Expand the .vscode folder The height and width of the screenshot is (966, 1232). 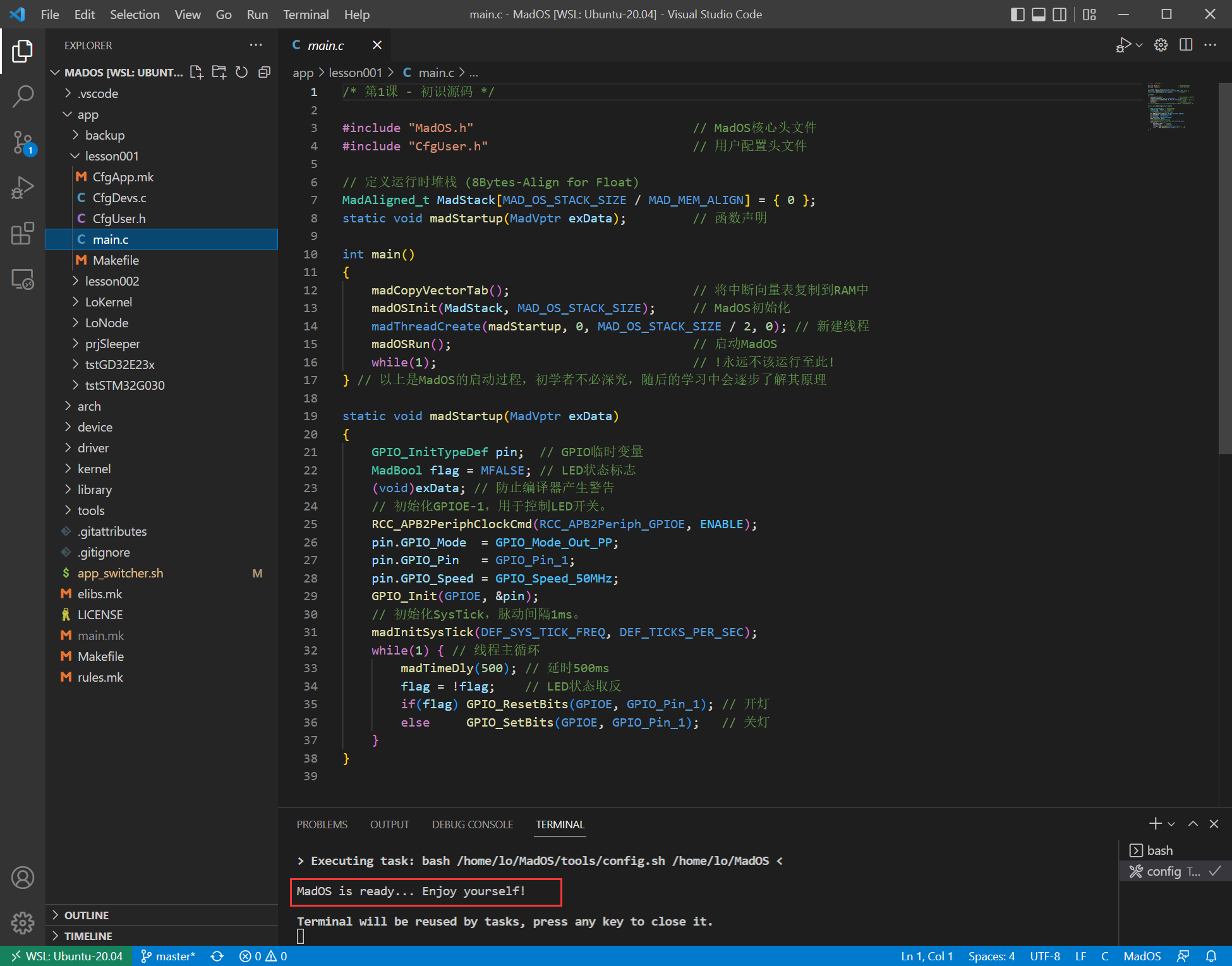162,94
